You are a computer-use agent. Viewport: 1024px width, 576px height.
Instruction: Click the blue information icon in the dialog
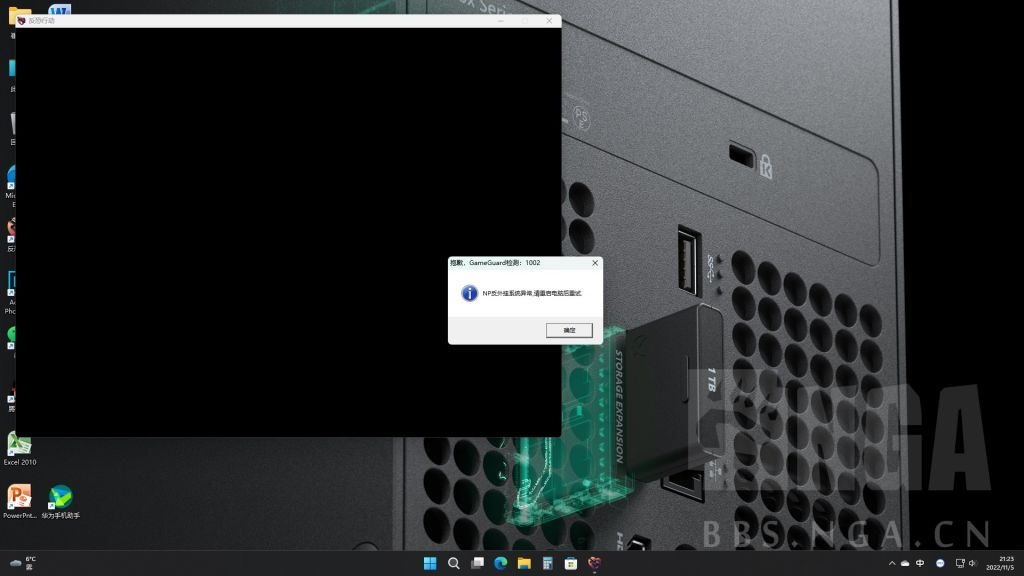(470, 294)
